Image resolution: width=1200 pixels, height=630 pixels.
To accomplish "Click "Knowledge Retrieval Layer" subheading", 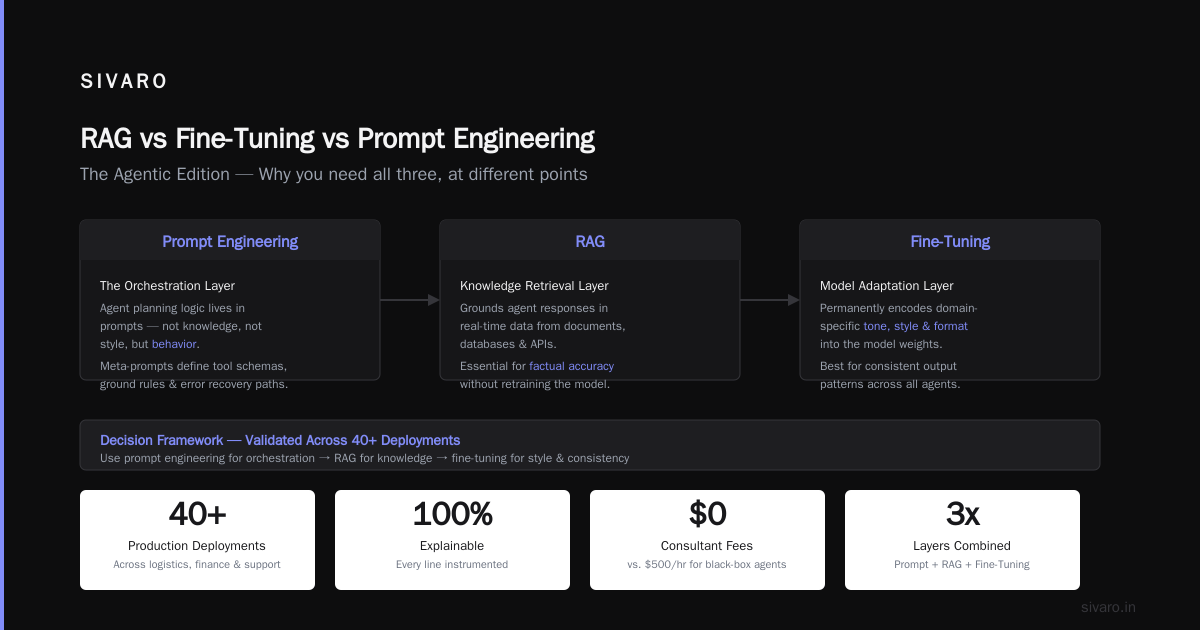I will tap(534, 286).
